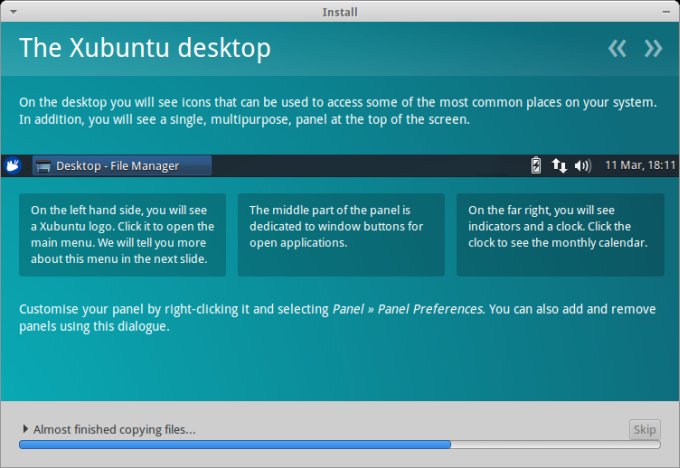Minimize the Install window

[666, 12]
